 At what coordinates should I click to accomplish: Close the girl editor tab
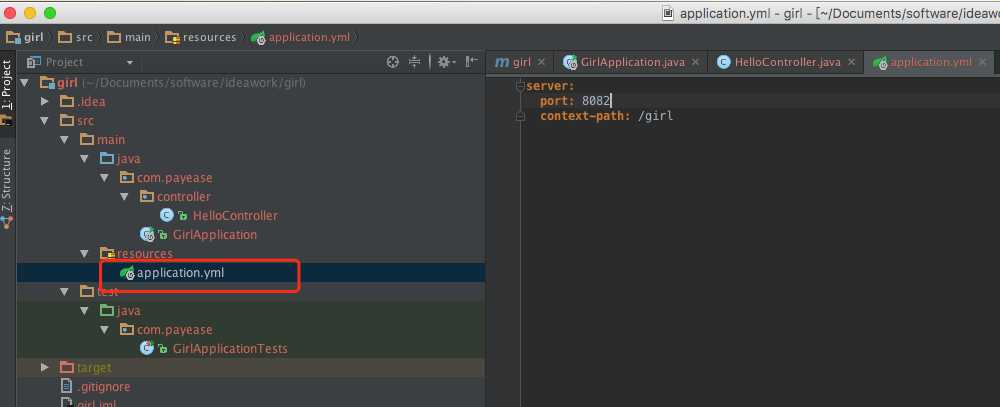click(541, 62)
